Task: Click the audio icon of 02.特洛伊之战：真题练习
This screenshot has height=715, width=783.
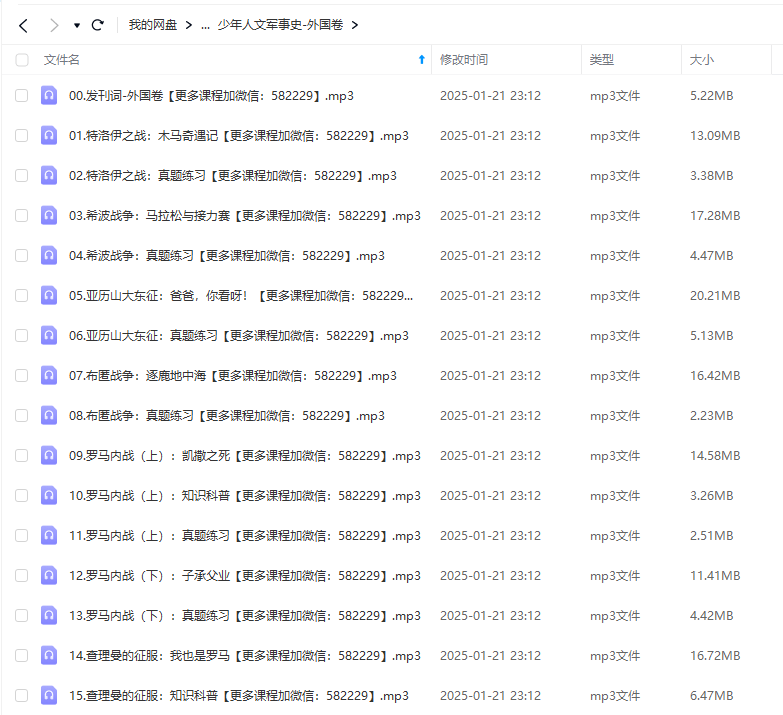Action: 49,175
